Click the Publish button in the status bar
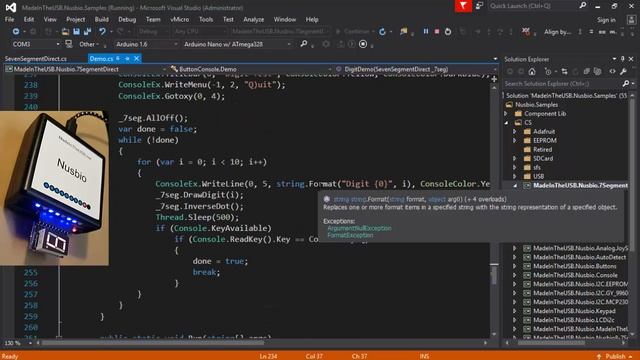Screen dimensions: 640x360 click(615, 356)
